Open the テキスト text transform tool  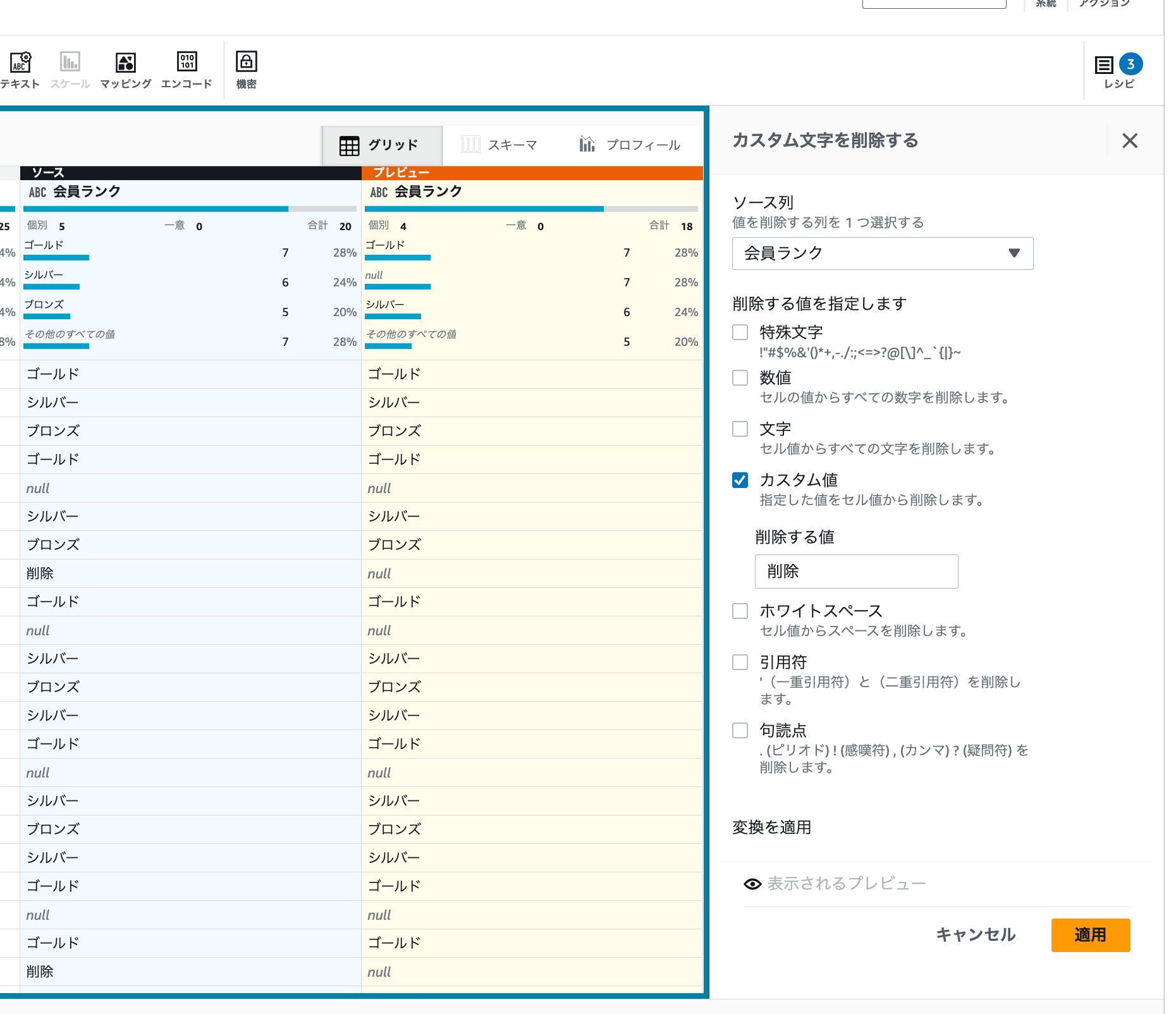pyautogui.click(x=20, y=70)
